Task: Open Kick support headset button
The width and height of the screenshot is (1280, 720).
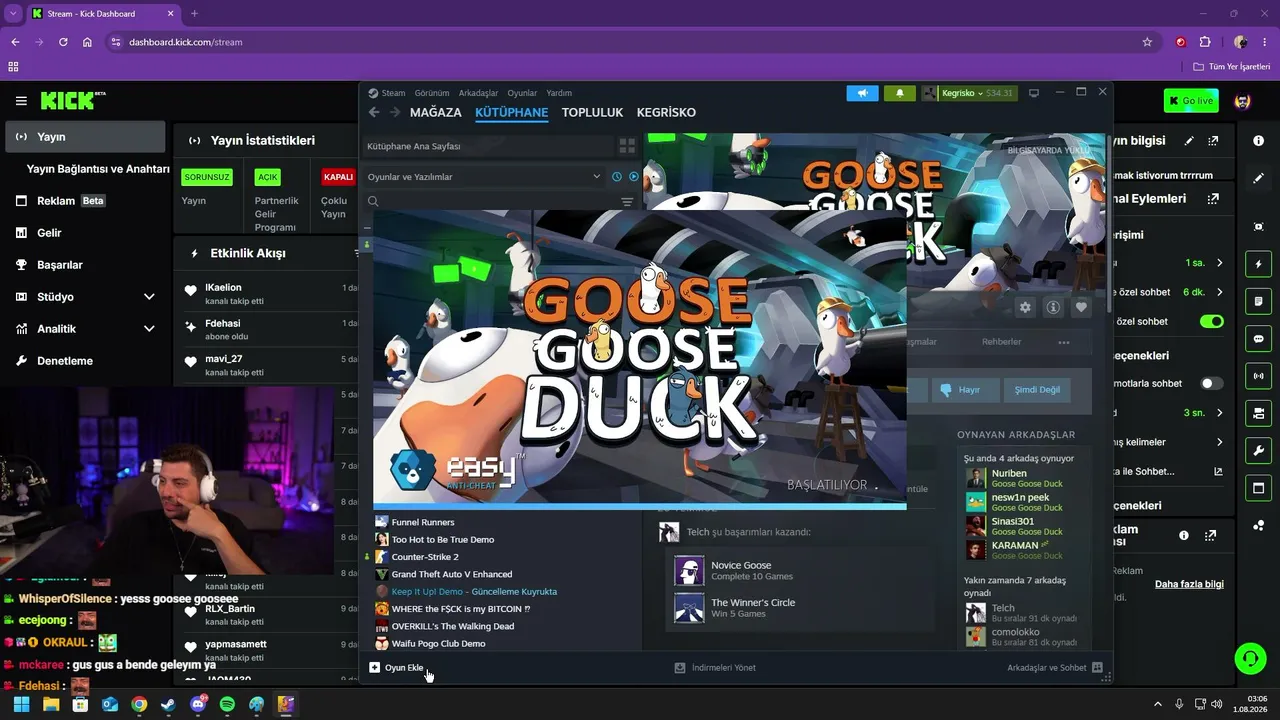Action: (x=1250, y=658)
